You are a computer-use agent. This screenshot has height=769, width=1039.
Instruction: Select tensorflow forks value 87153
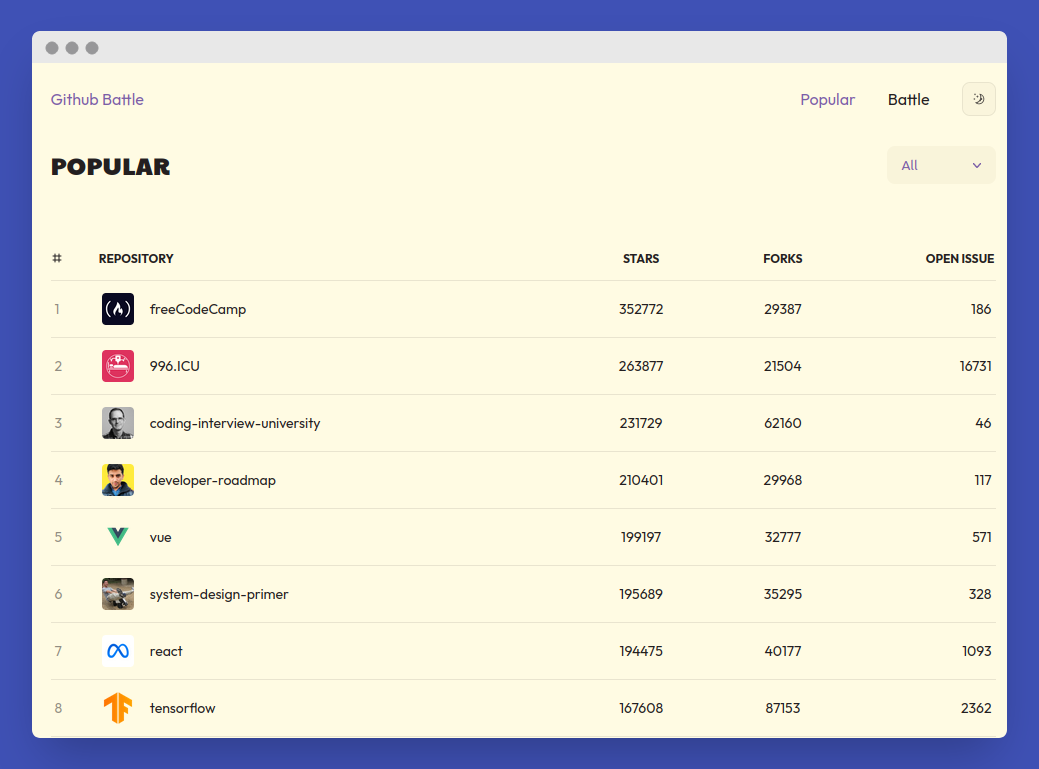(x=783, y=708)
